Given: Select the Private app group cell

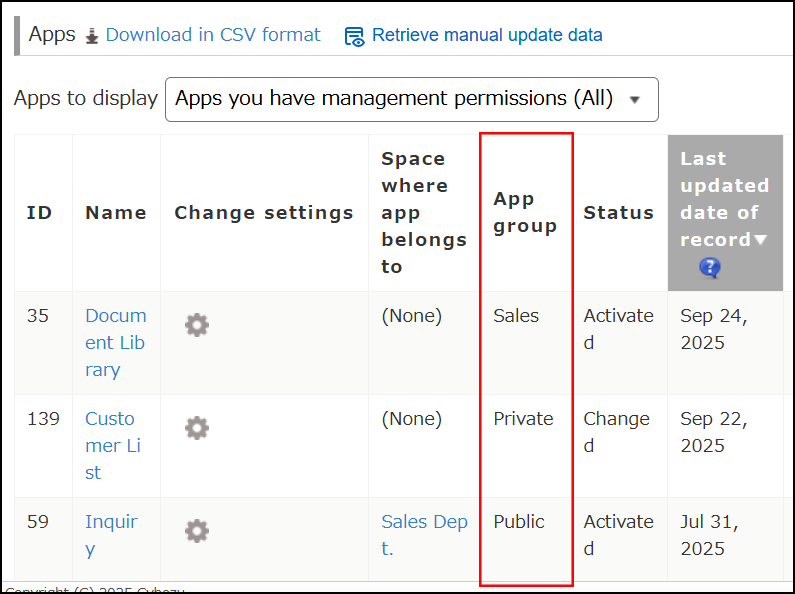Looking at the screenshot, I should [523, 419].
